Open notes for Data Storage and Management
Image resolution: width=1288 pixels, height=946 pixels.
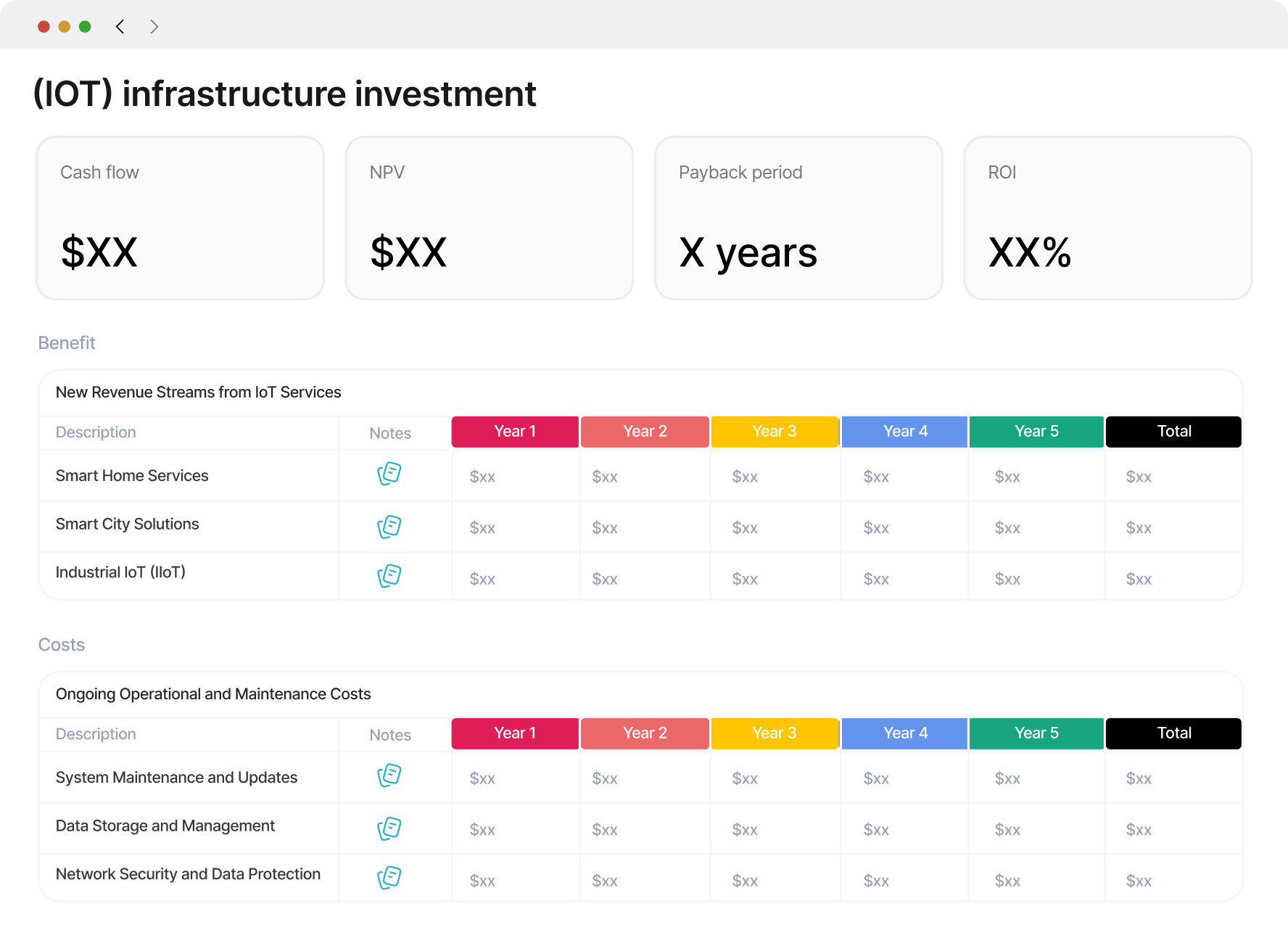(389, 828)
